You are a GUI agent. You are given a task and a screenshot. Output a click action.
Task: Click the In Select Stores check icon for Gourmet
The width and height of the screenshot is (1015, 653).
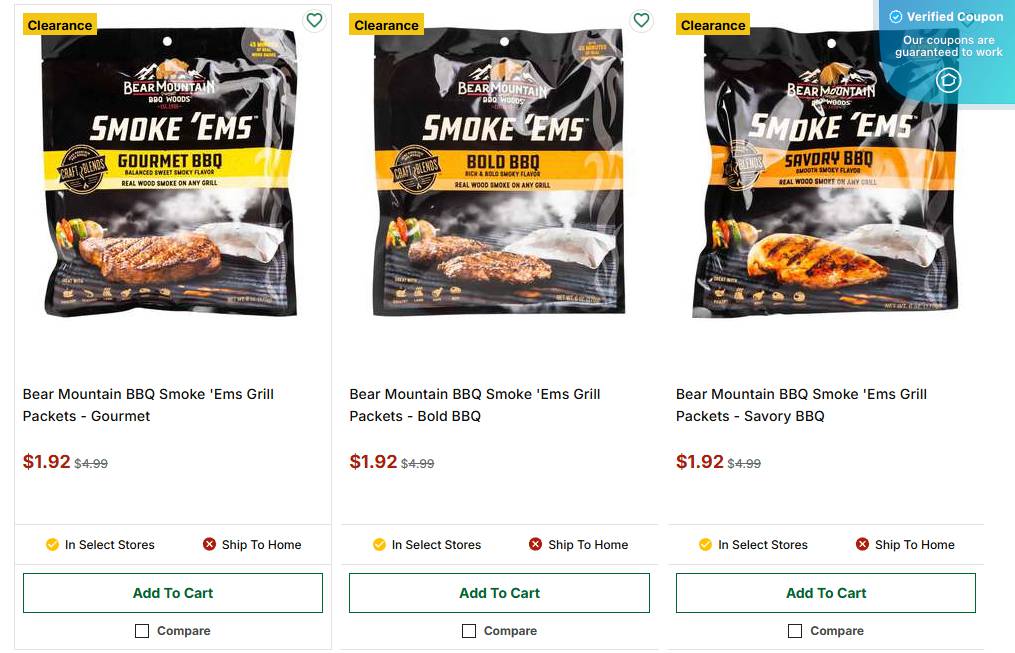(x=52, y=545)
